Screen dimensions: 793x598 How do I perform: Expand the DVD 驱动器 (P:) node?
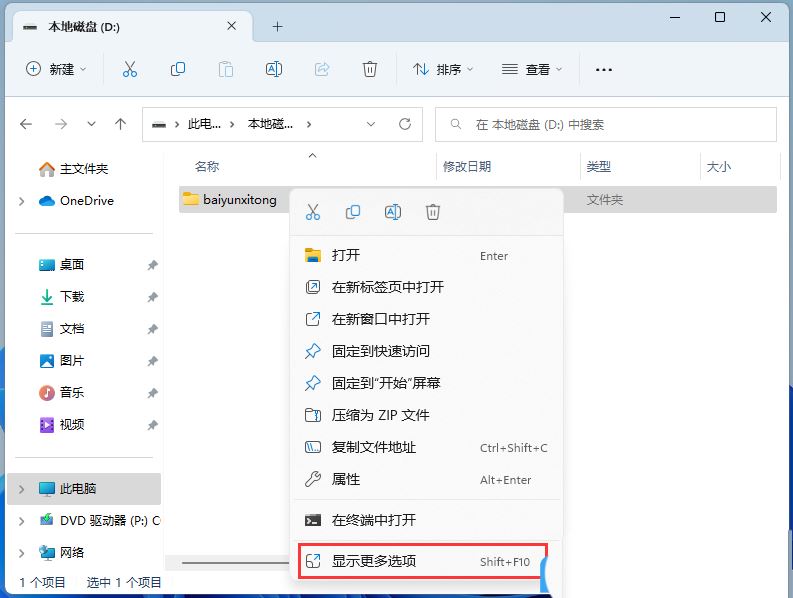click(22, 521)
